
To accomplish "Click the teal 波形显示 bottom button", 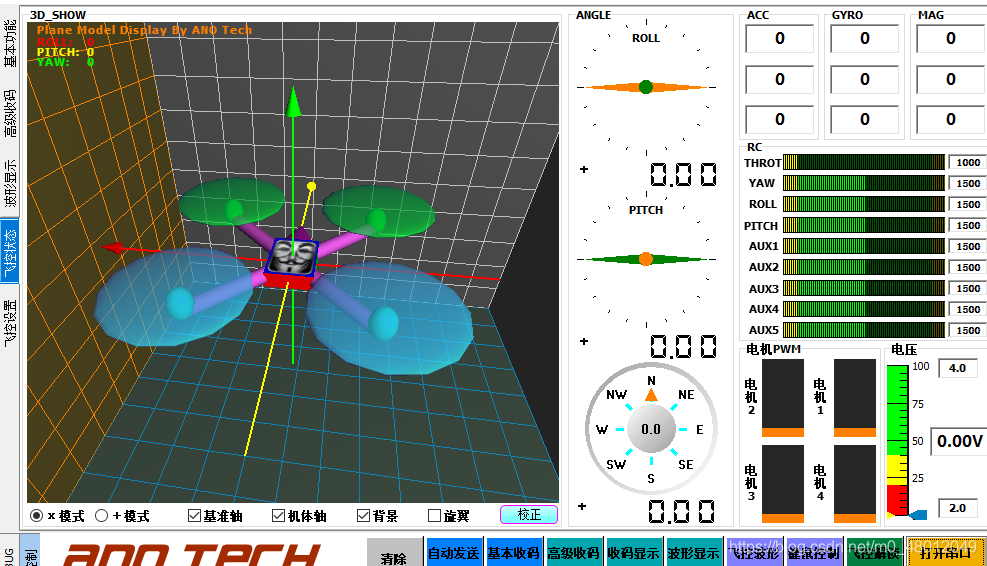I will pyautogui.click(x=693, y=552).
